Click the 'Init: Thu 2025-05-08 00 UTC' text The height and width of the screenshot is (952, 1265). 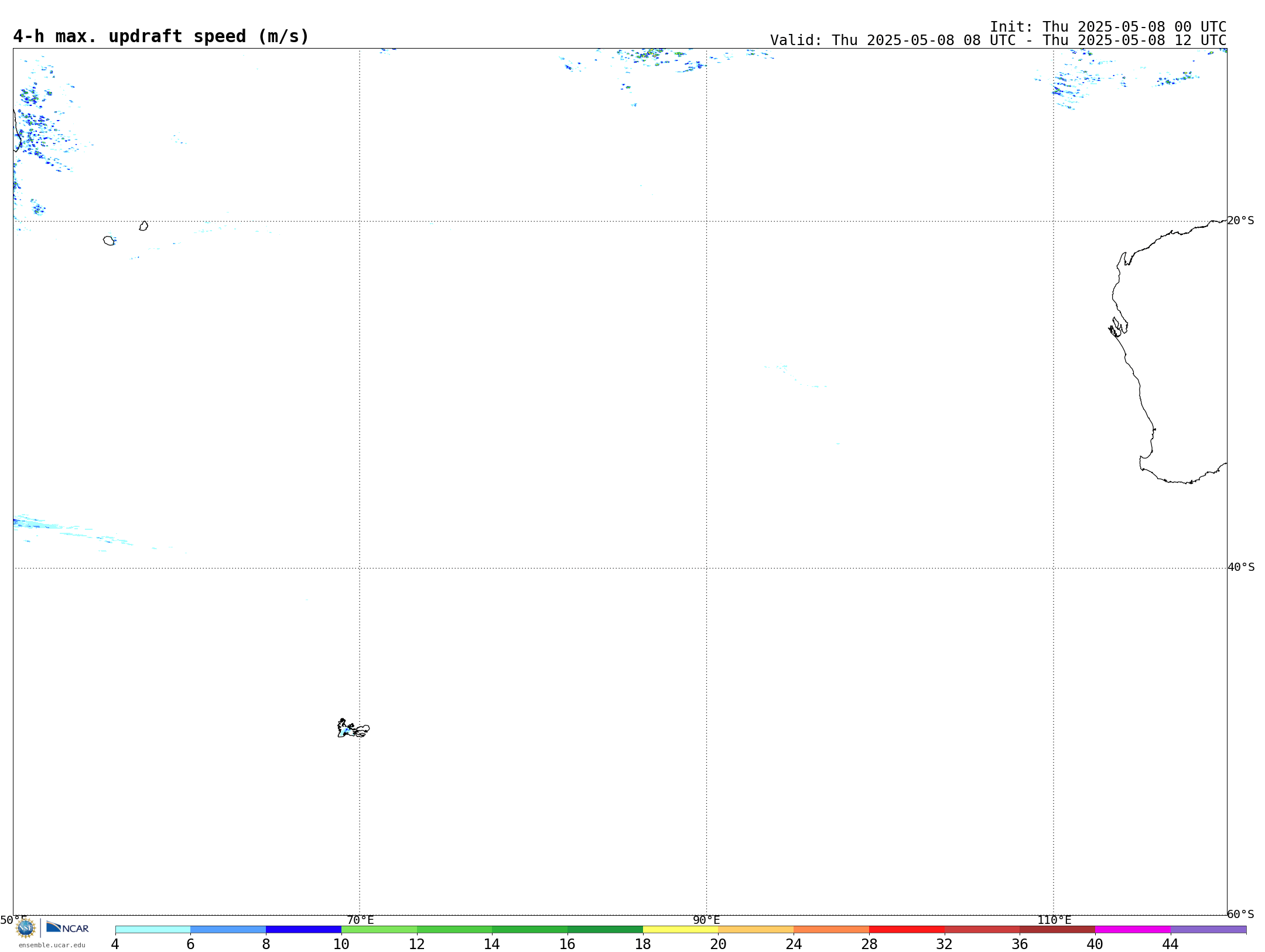tap(1108, 27)
